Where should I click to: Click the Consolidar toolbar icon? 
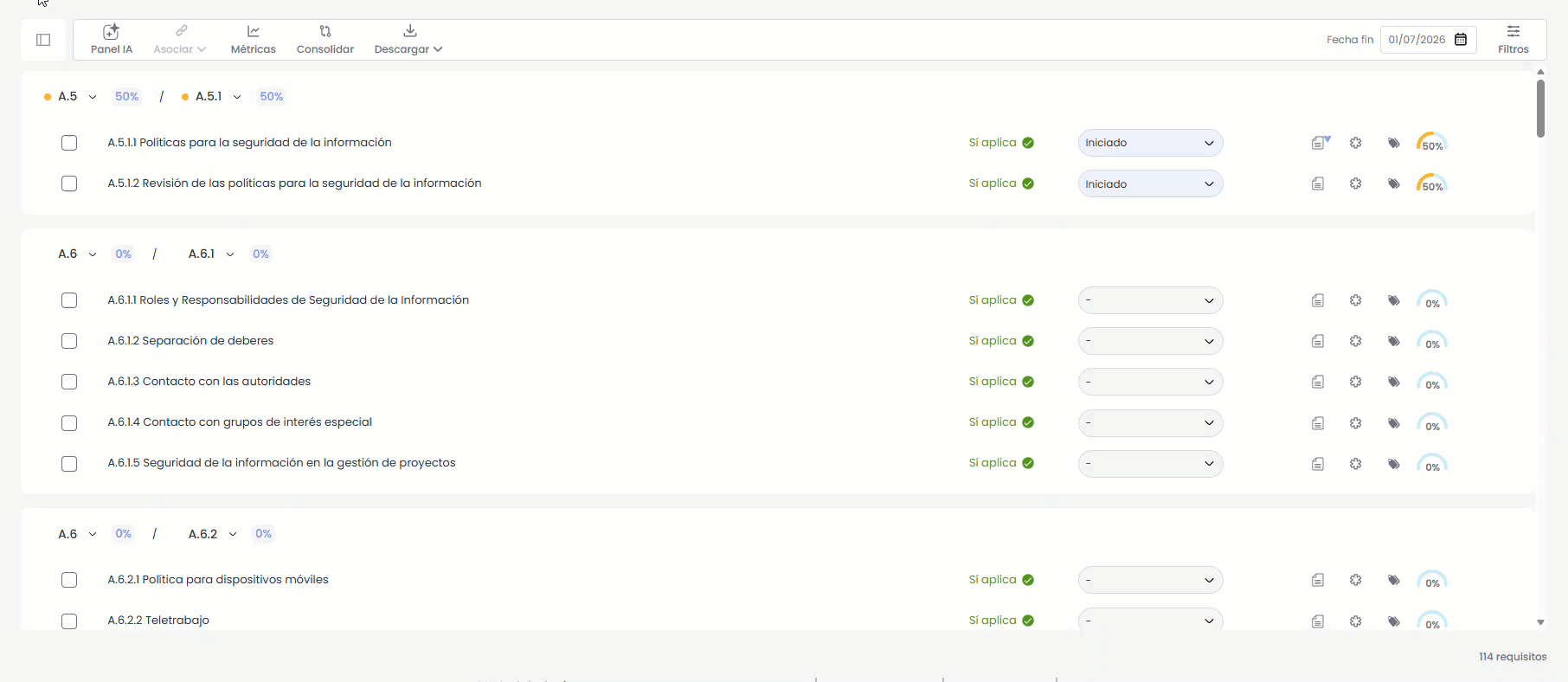tap(325, 40)
